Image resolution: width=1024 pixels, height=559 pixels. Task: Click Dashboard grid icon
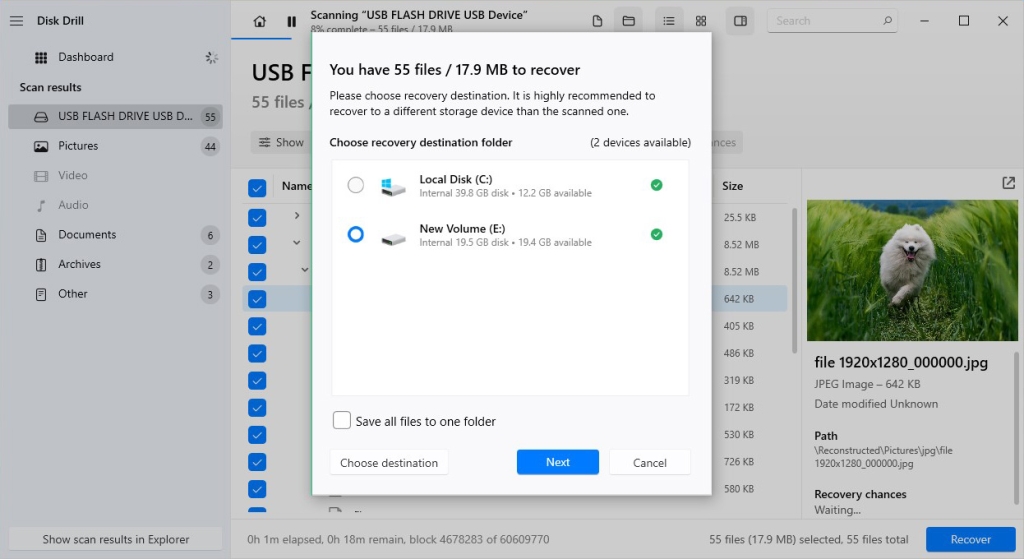(x=40, y=57)
